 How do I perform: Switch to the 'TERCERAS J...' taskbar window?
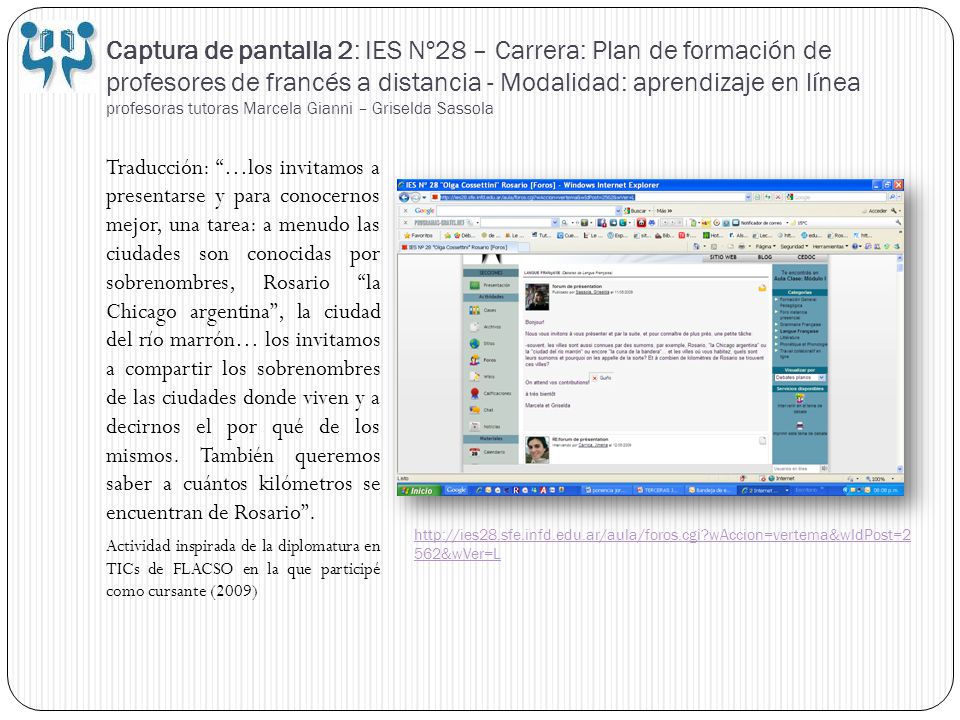[x=657, y=490]
